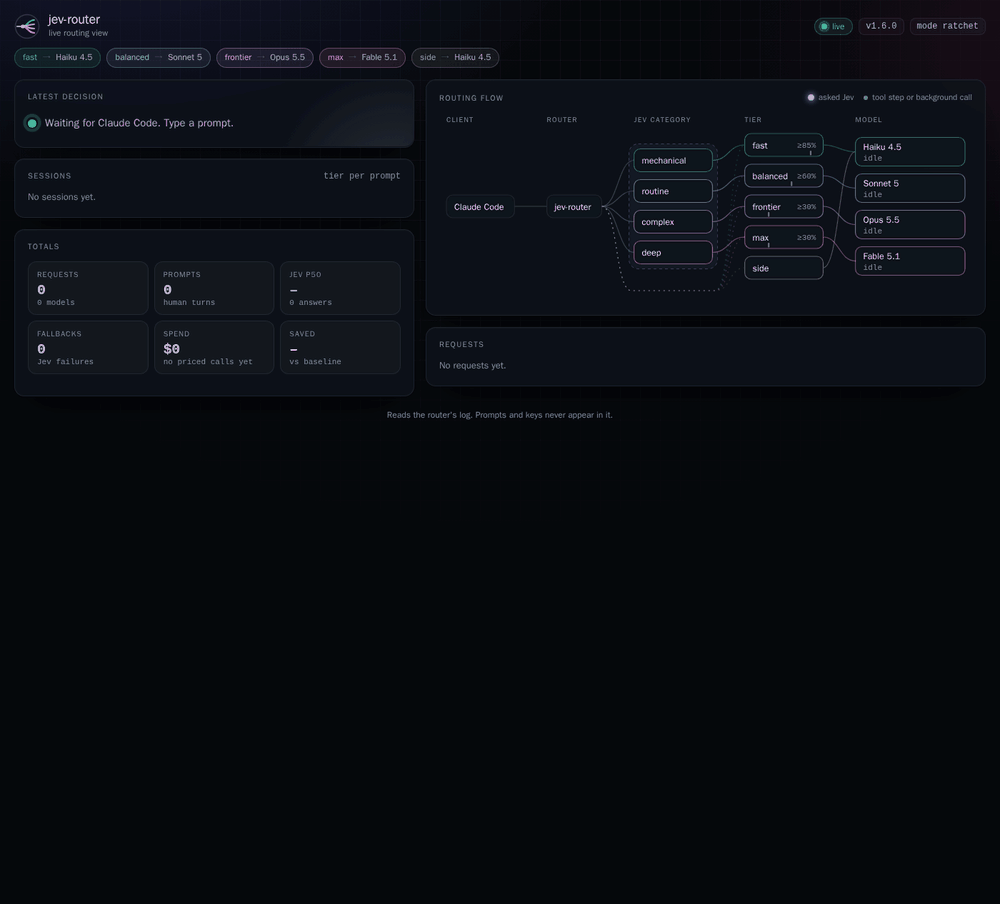Click the fast tier node
The height and width of the screenshot is (904, 1000).
(784, 145)
